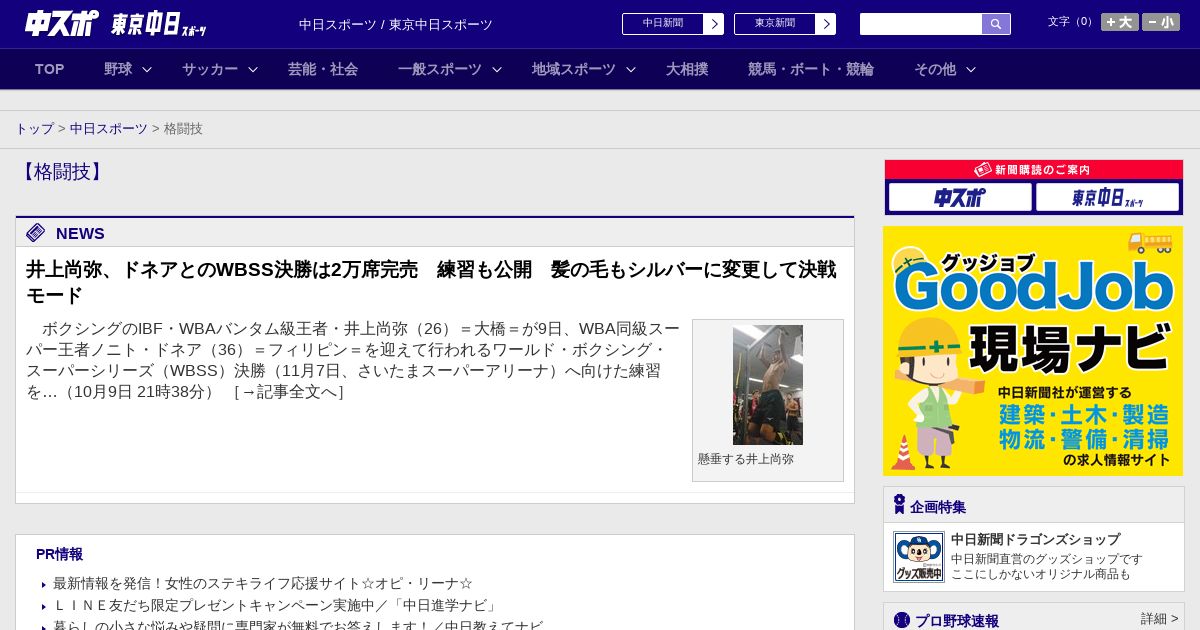Open GoodJob 現場ナビ advertisement banner
The image size is (1200, 630).
pyautogui.click(x=1033, y=351)
